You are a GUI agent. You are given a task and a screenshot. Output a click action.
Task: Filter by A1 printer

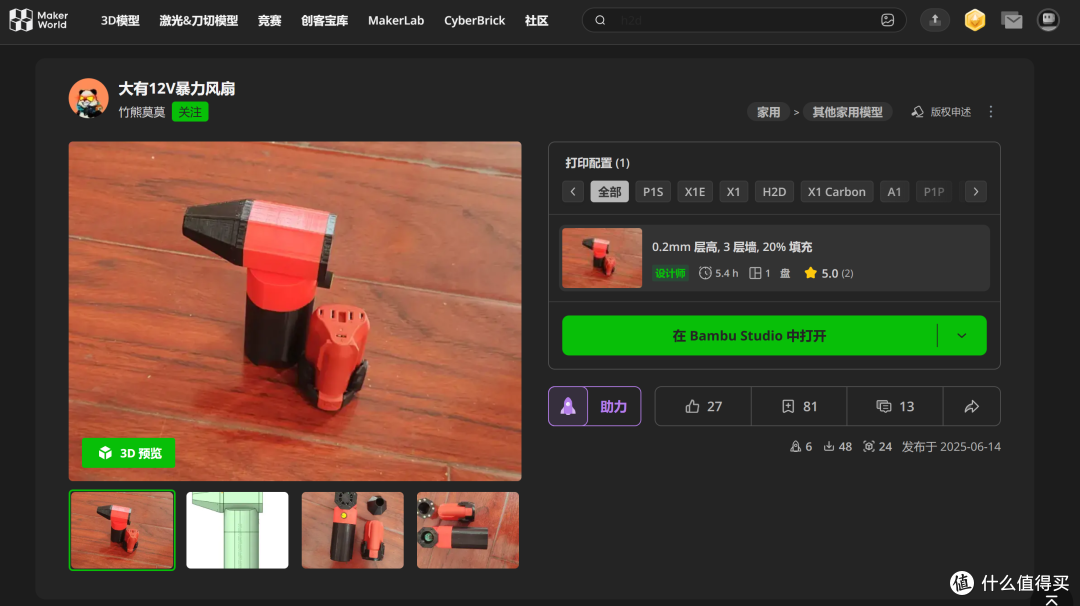[x=894, y=191]
